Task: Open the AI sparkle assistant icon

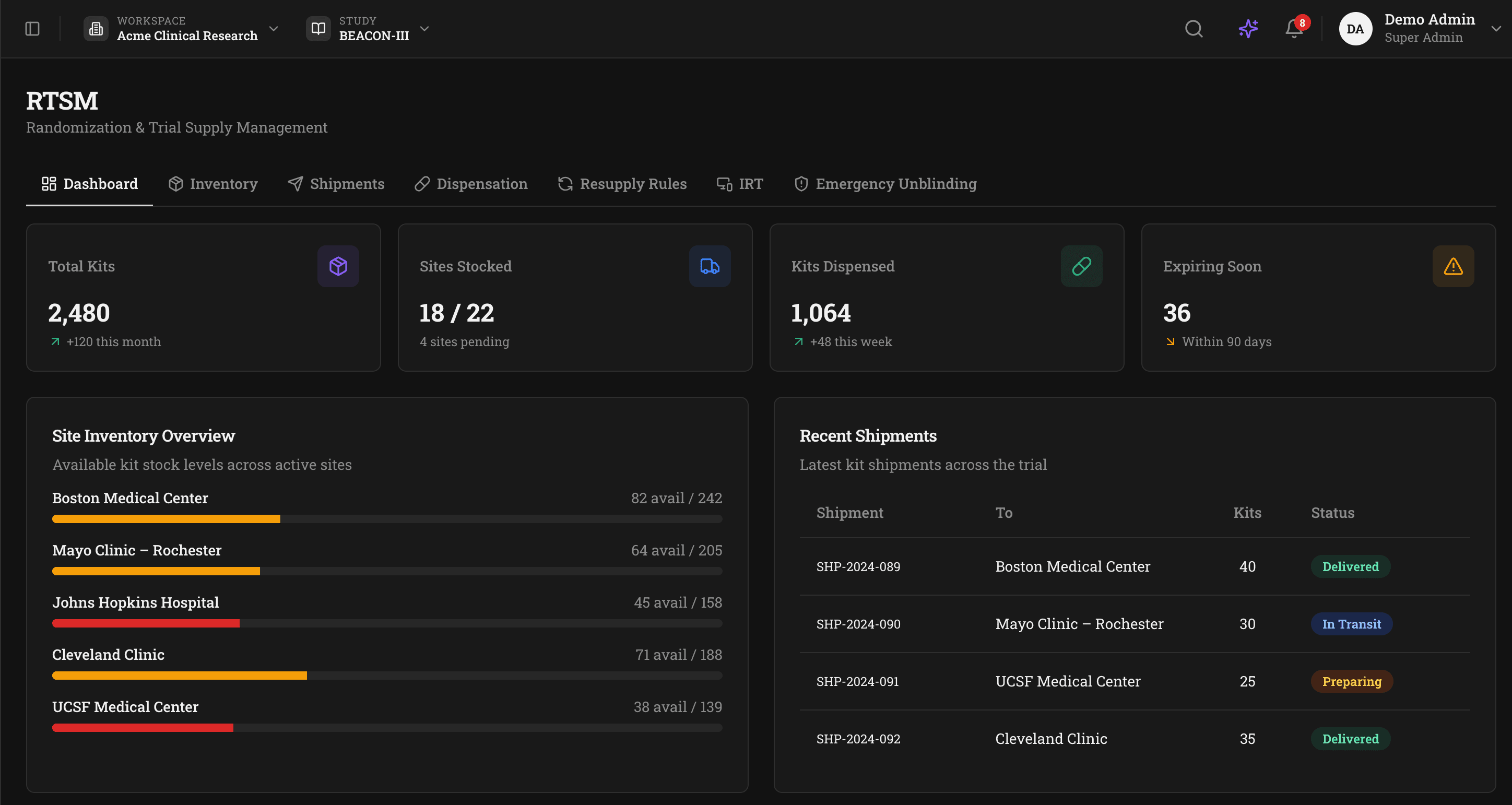Action: [x=1248, y=29]
